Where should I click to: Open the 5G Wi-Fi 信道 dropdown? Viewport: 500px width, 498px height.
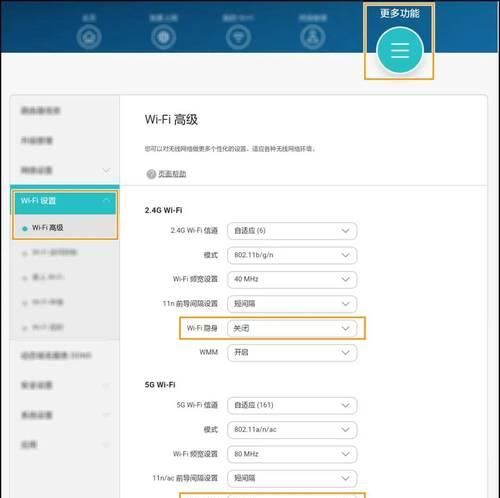tap(292, 405)
